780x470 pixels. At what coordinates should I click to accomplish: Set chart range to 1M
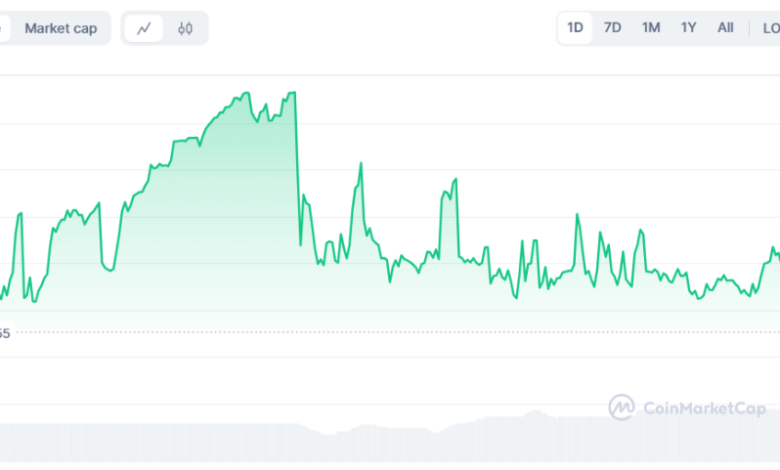[x=651, y=28]
